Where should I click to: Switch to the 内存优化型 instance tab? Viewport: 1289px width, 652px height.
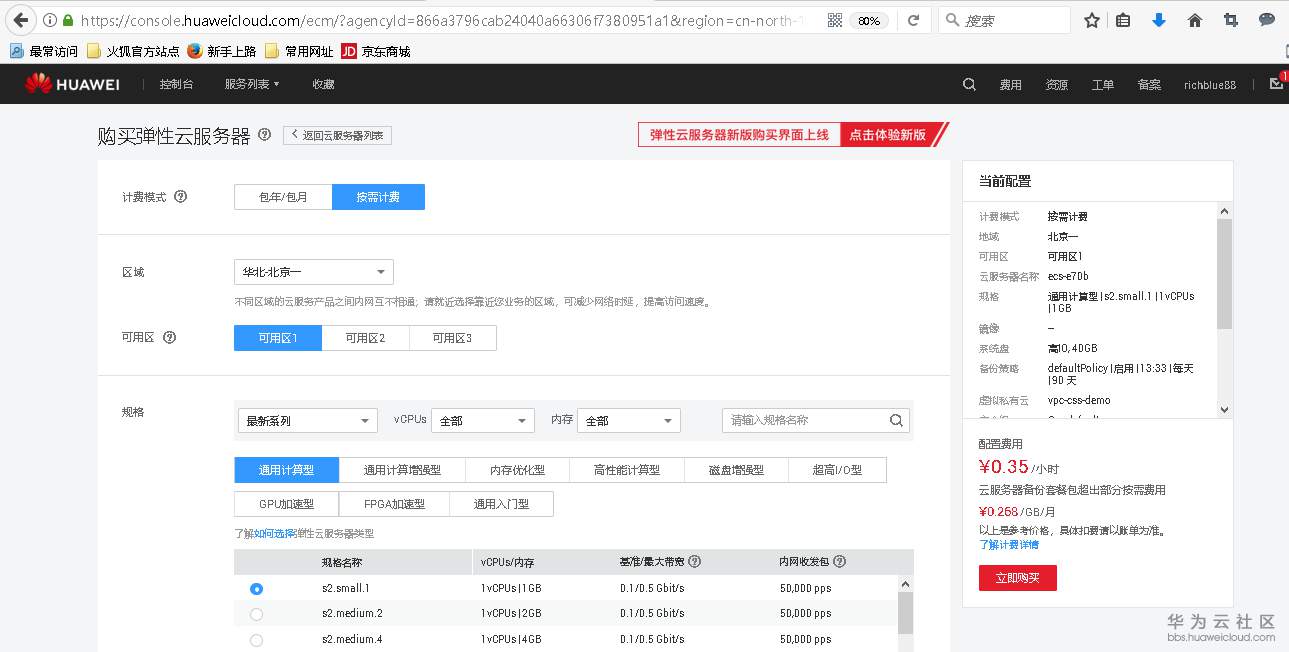[516, 469]
